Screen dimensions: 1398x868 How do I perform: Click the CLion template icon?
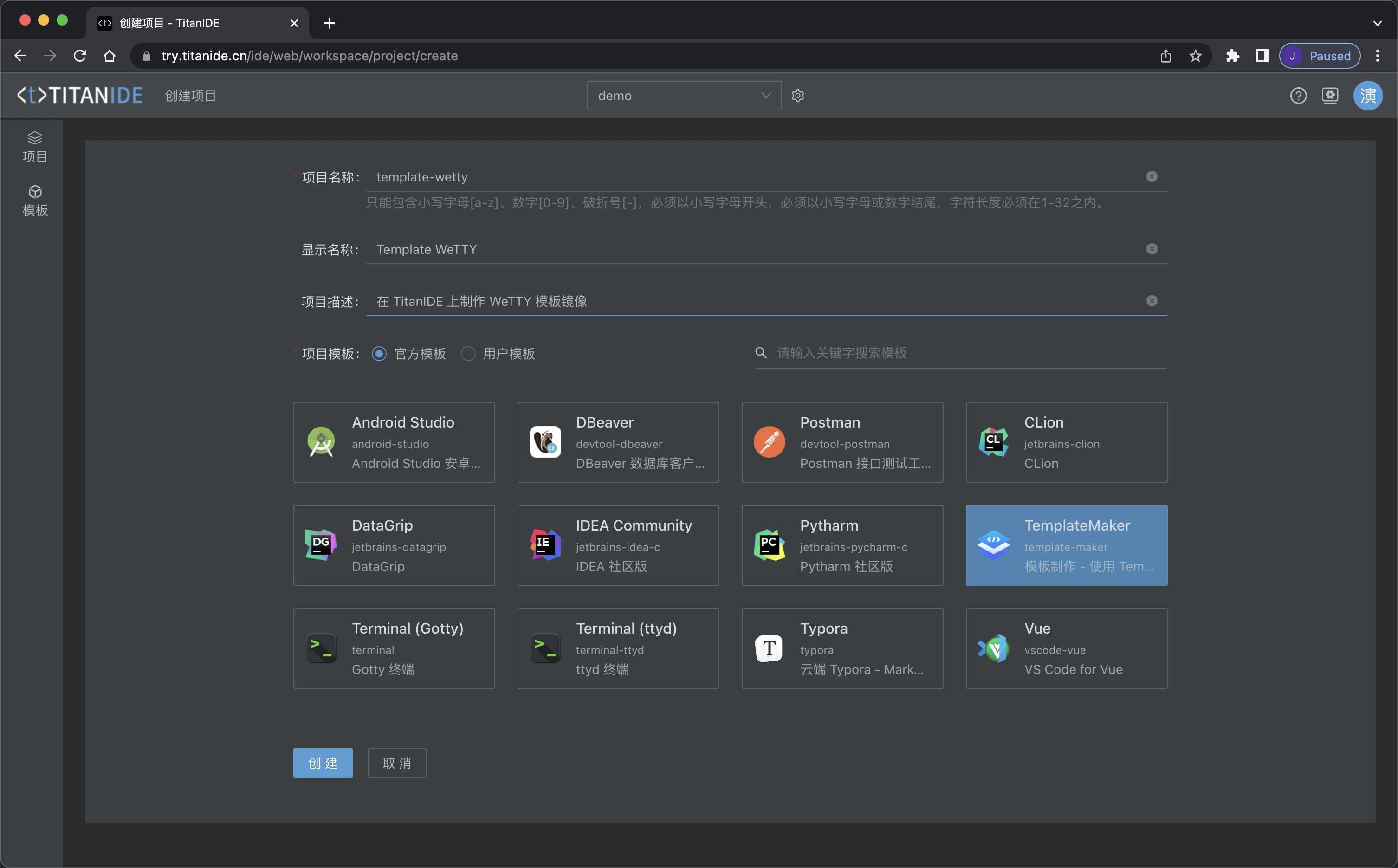coord(993,442)
